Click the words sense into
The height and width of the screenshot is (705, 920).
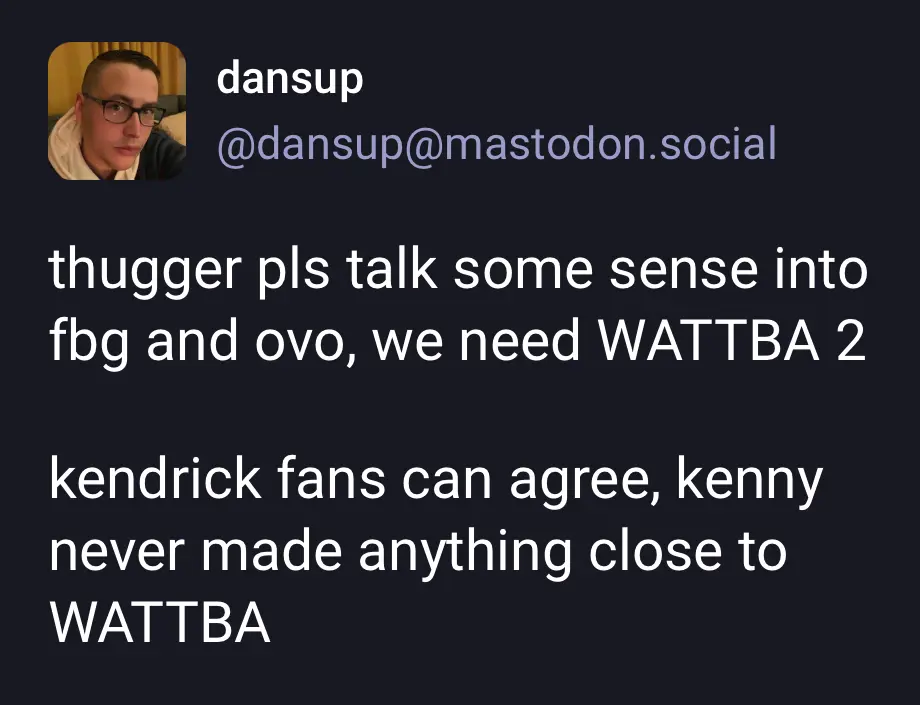739,270
